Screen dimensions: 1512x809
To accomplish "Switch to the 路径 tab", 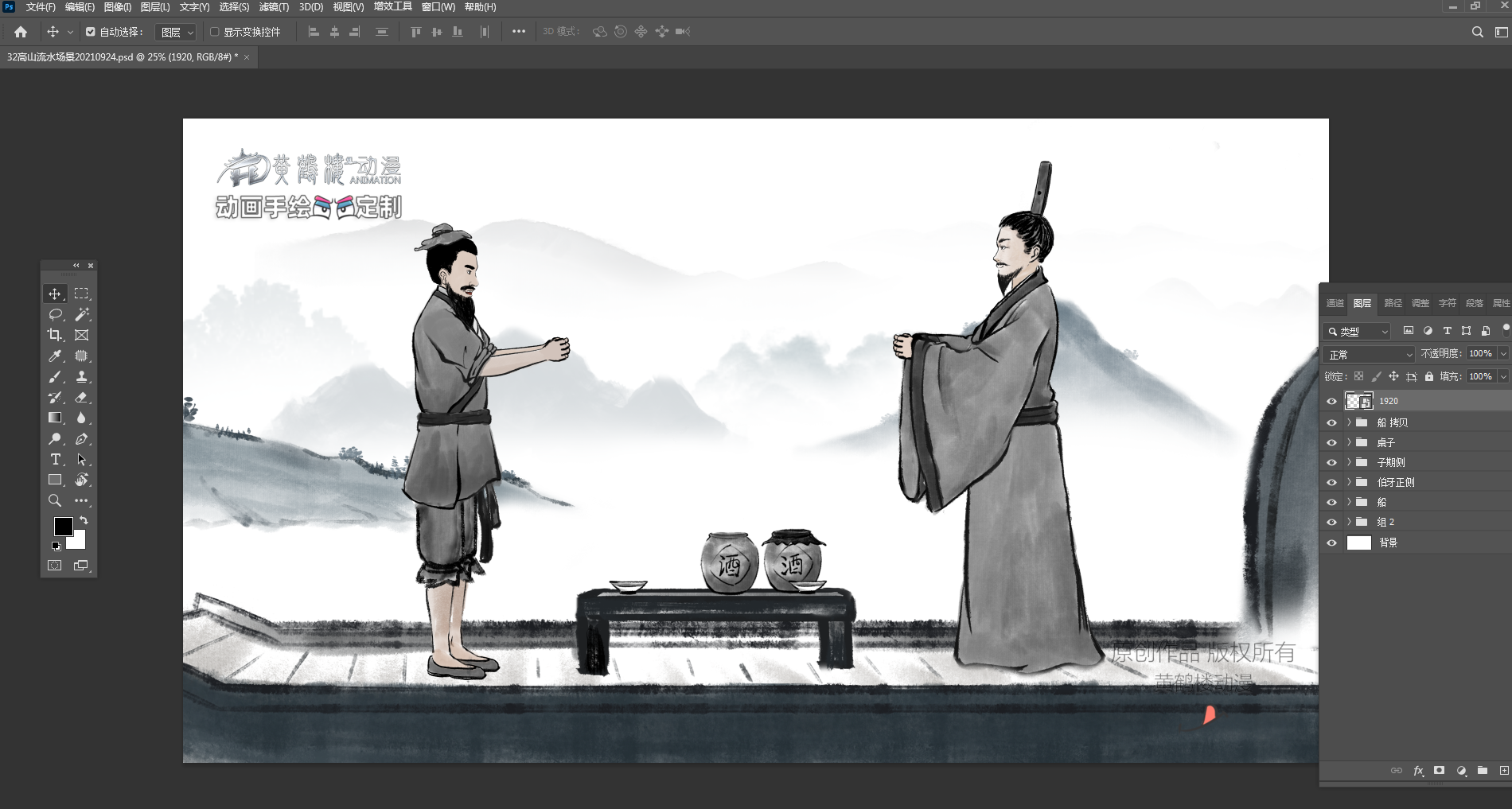I will 1393,303.
